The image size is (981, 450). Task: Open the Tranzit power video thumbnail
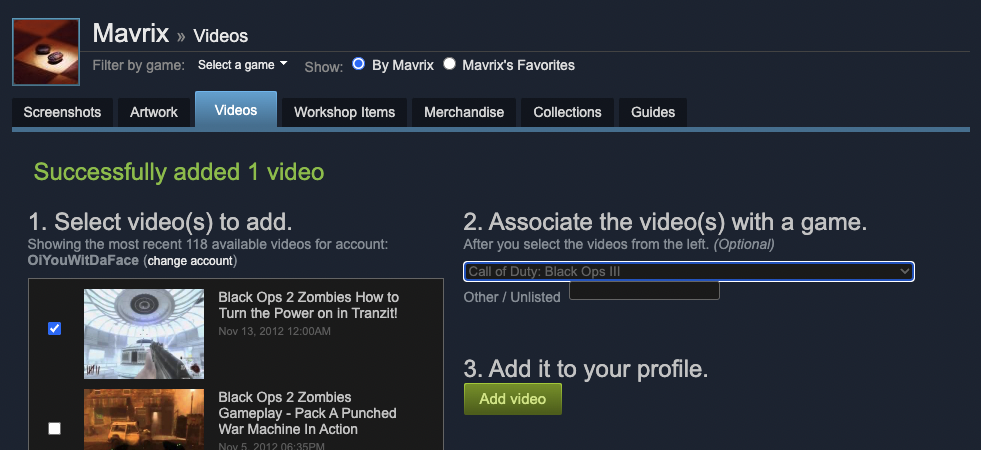(x=144, y=334)
